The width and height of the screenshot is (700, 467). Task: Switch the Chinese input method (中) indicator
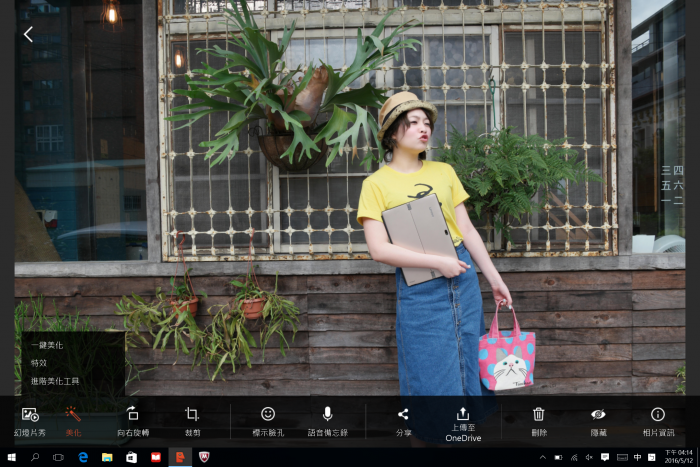click(637, 457)
